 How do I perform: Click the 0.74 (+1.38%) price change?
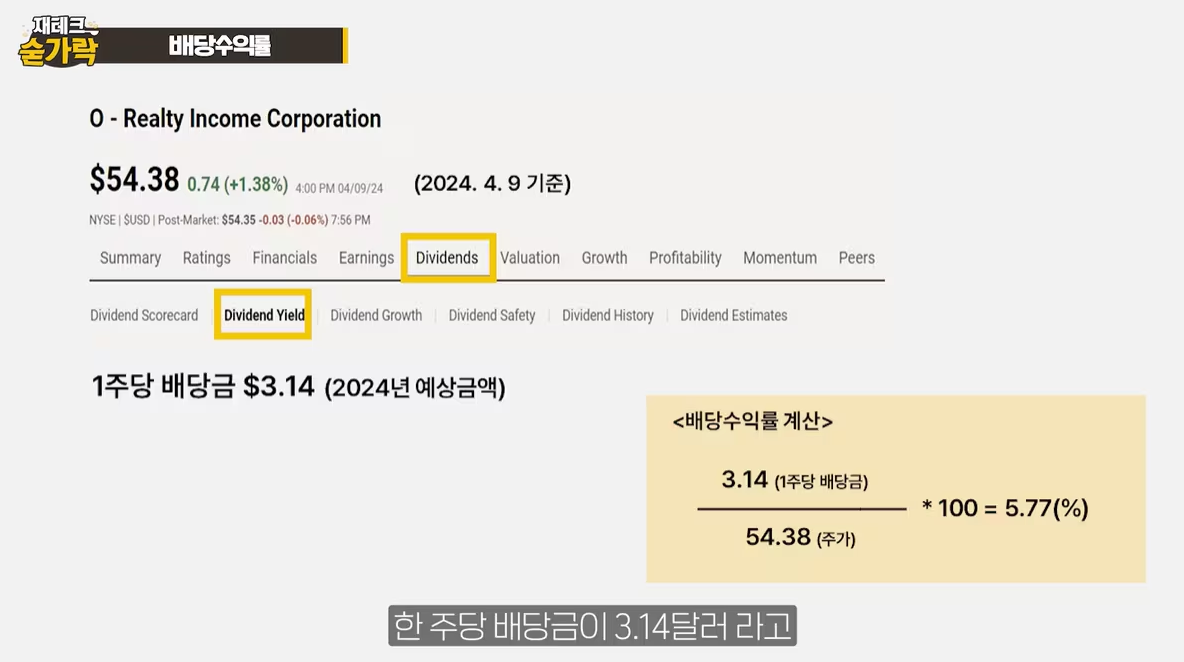[237, 184]
